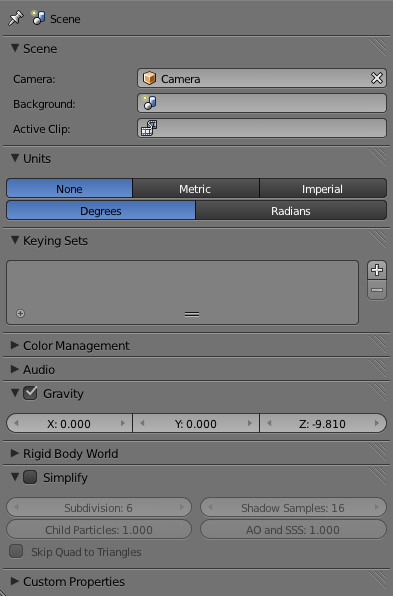Screen dimensions: 393x596
Task: Select Imperial units
Action: pyautogui.click(x=323, y=189)
